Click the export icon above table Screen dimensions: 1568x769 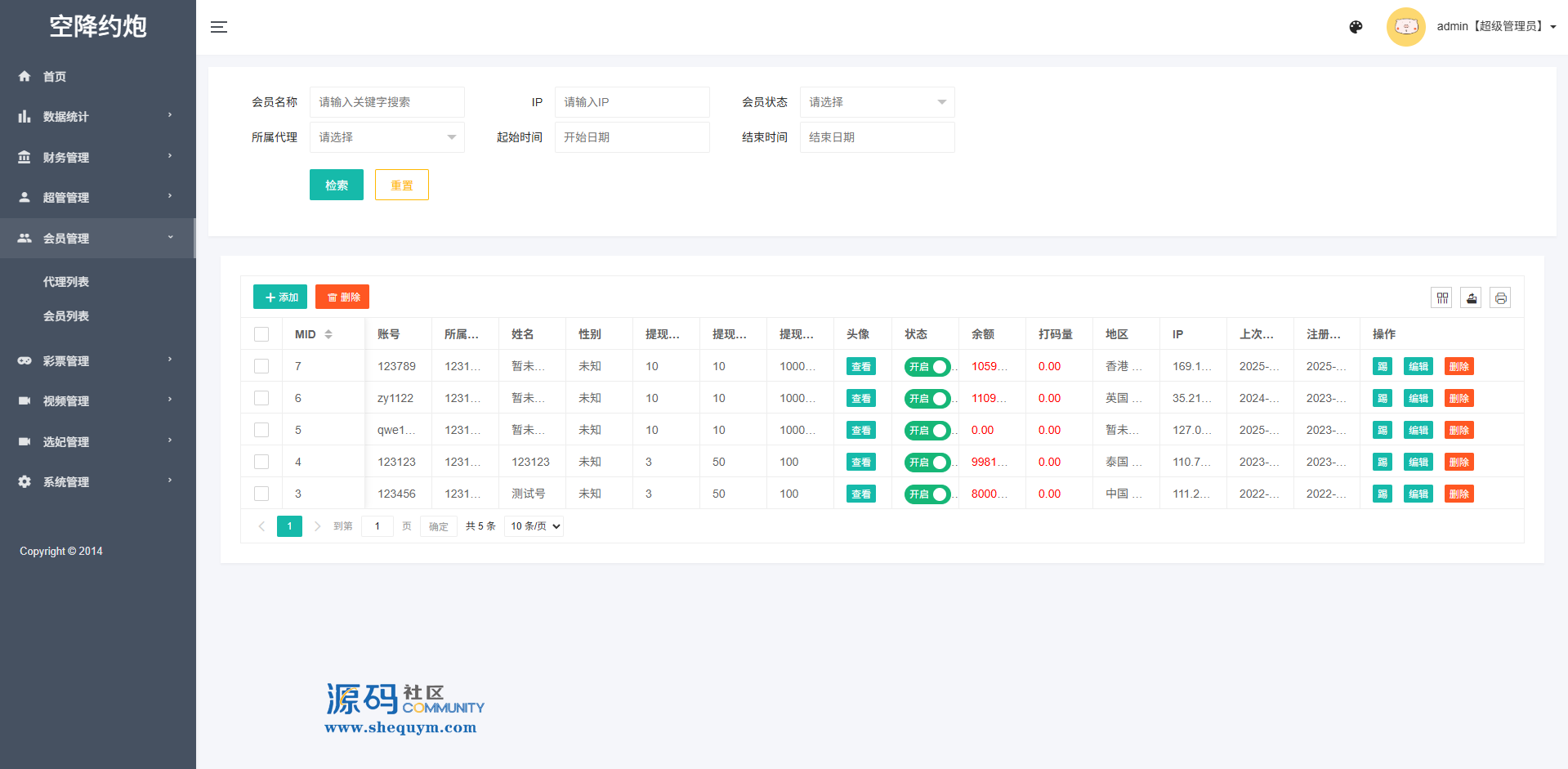click(1472, 297)
